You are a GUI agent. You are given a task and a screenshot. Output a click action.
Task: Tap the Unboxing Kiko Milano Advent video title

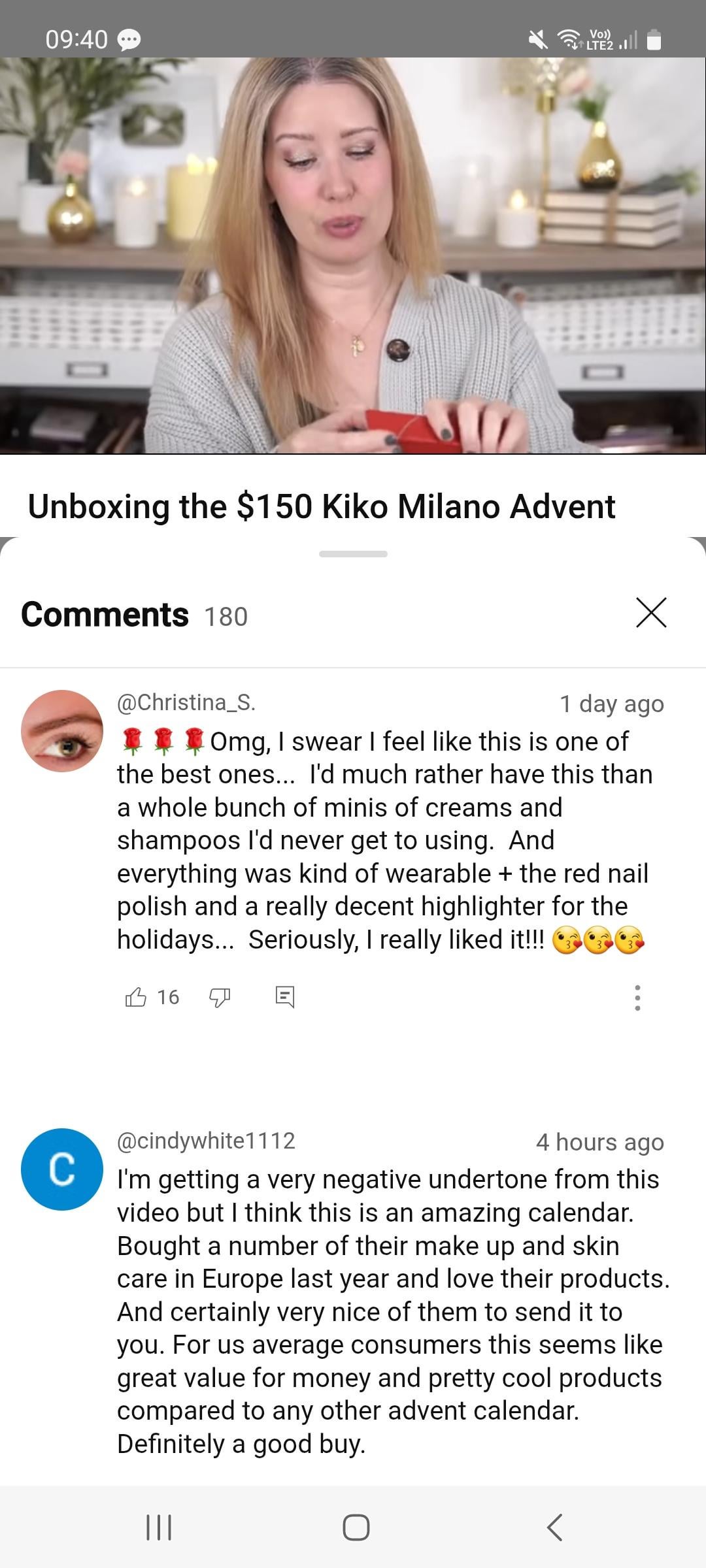(322, 506)
